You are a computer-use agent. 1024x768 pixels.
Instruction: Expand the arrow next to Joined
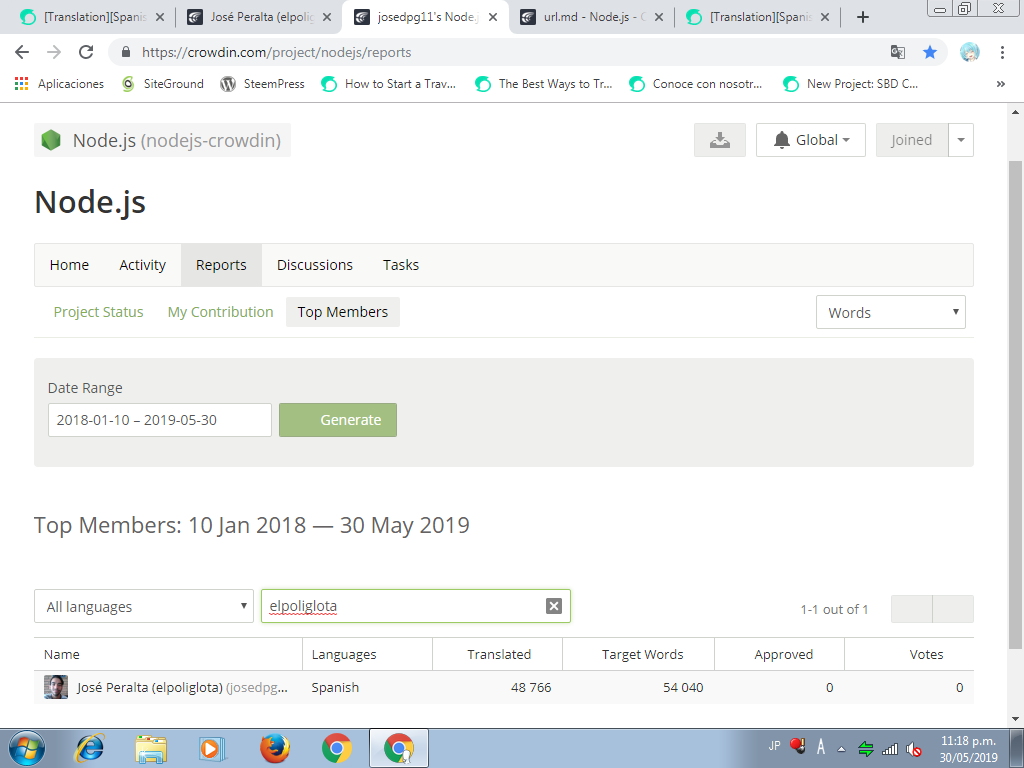pos(961,140)
